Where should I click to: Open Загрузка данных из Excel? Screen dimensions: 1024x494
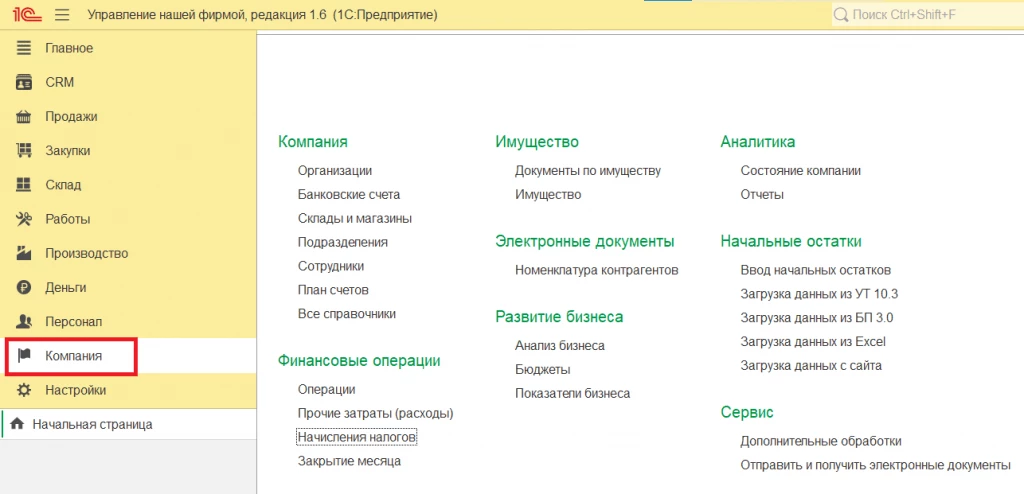[x=813, y=342]
